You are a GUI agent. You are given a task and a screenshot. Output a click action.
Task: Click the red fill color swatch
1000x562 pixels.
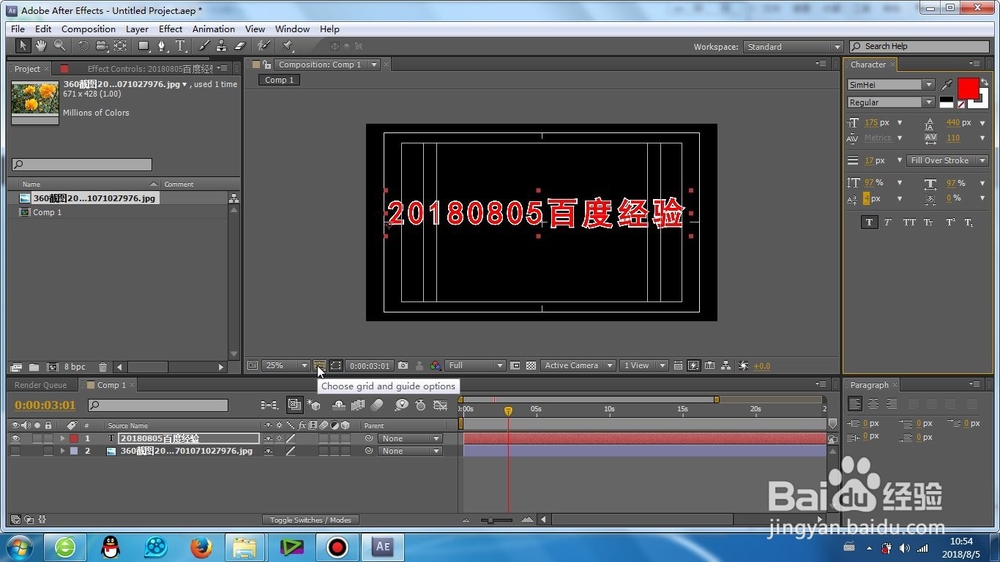(967, 89)
